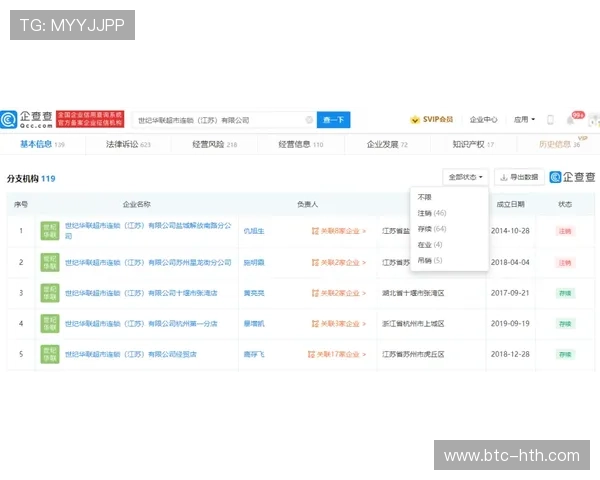The height and width of the screenshot is (480, 600).
Task: Open the responsible person name in row 2
Action: pyautogui.click(x=254, y=263)
